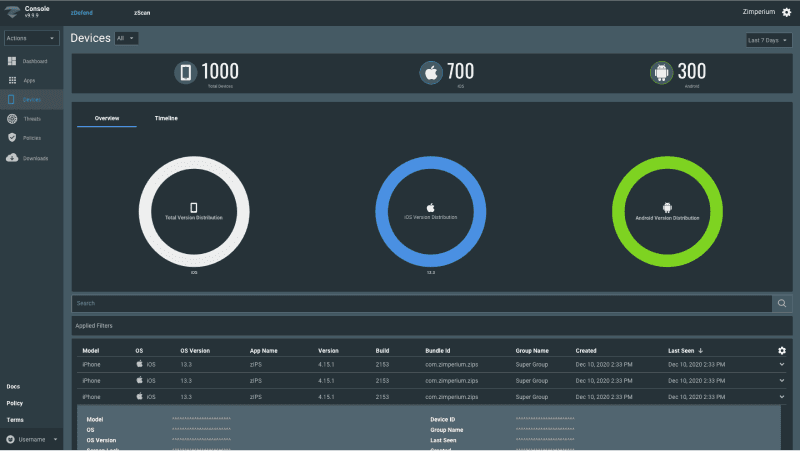
Task: Click in the Search input field
Action: (x=420, y=303)
